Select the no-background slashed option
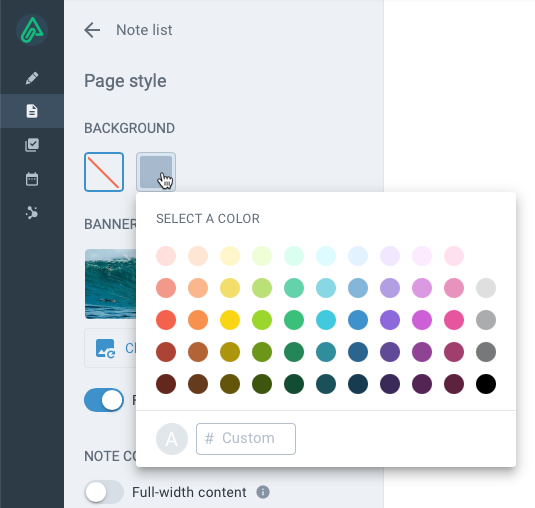535x508 pixels. pyautogui.click(x=104, y=172)
